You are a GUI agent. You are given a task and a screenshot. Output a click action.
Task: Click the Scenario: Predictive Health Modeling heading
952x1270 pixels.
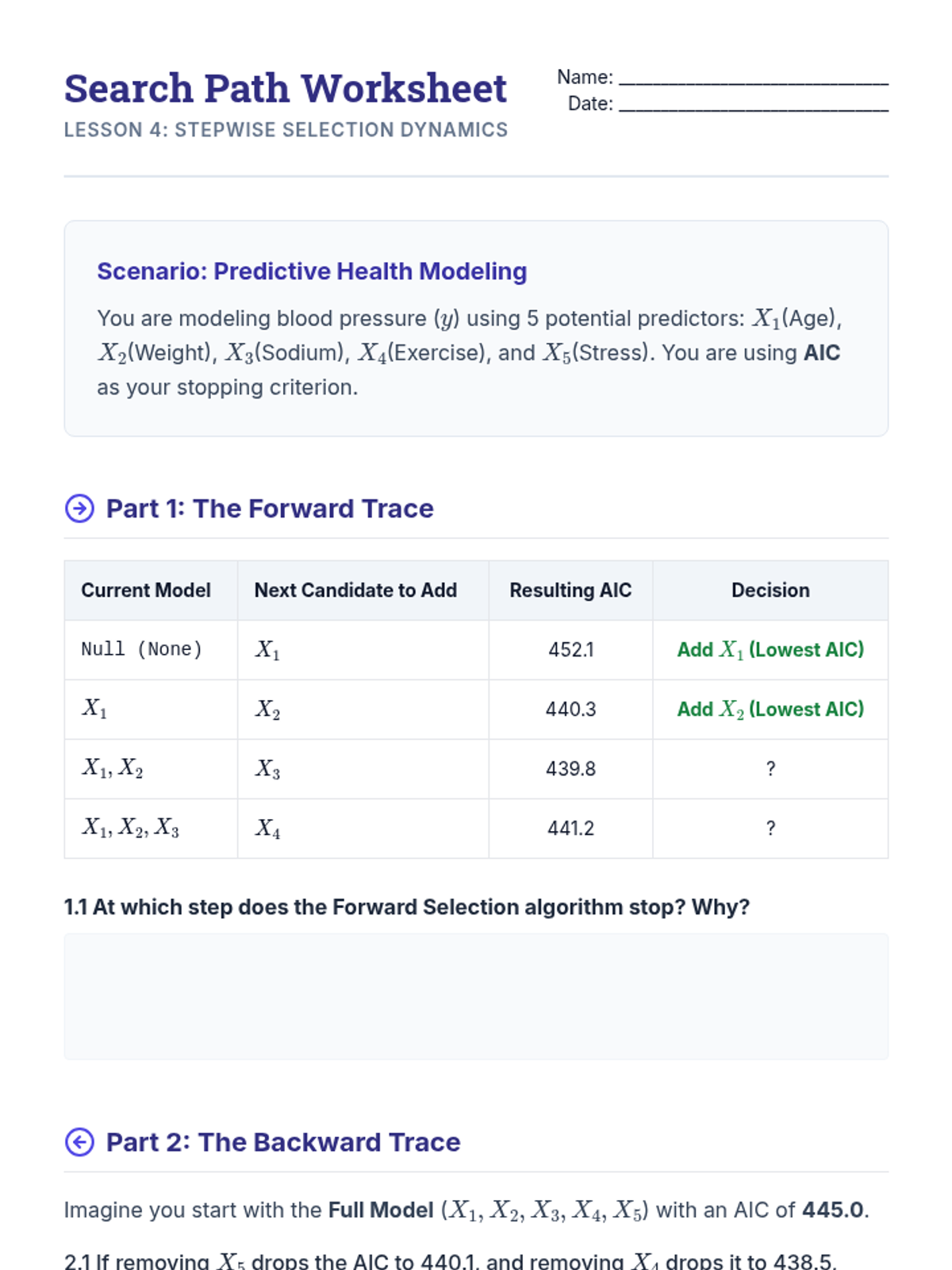[x=312, y=271]
